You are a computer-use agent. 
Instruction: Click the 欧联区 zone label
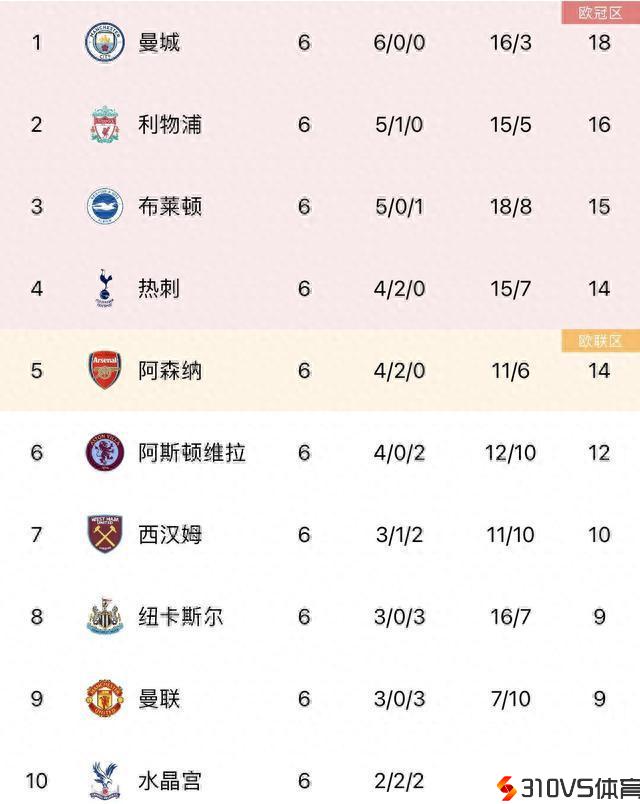coord(600,341)
